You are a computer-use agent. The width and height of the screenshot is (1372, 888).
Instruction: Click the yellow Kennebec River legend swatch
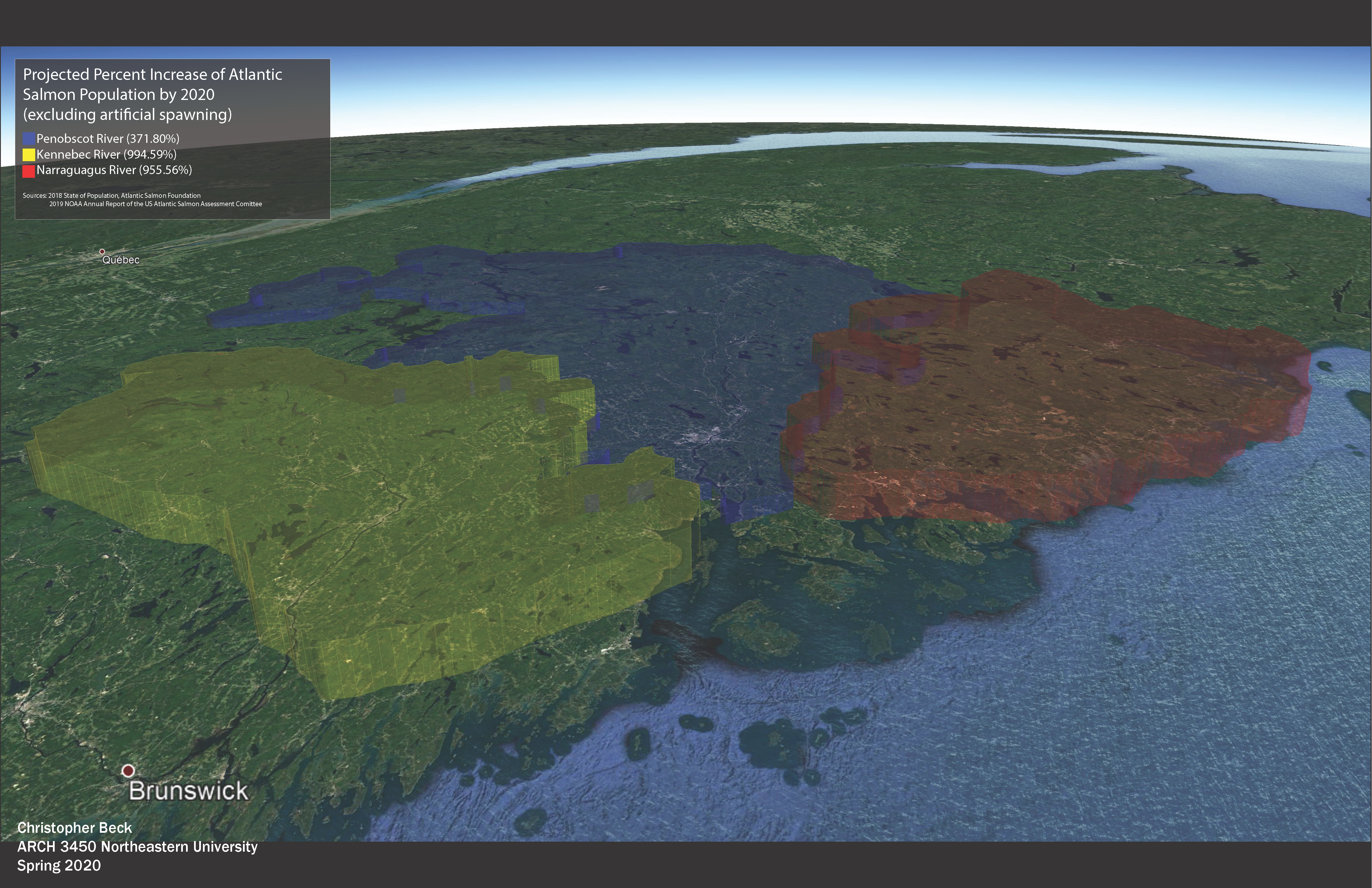pos(28,155)
